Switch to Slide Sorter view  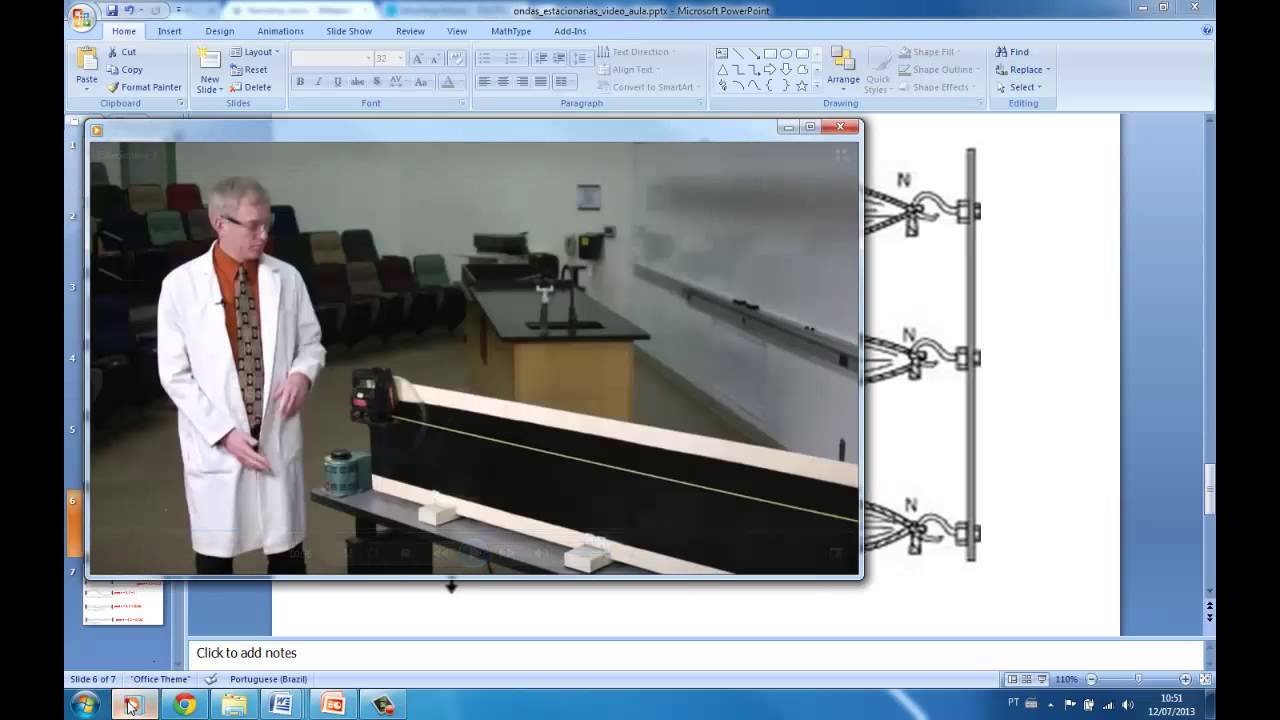click(x=1028, y=679)
